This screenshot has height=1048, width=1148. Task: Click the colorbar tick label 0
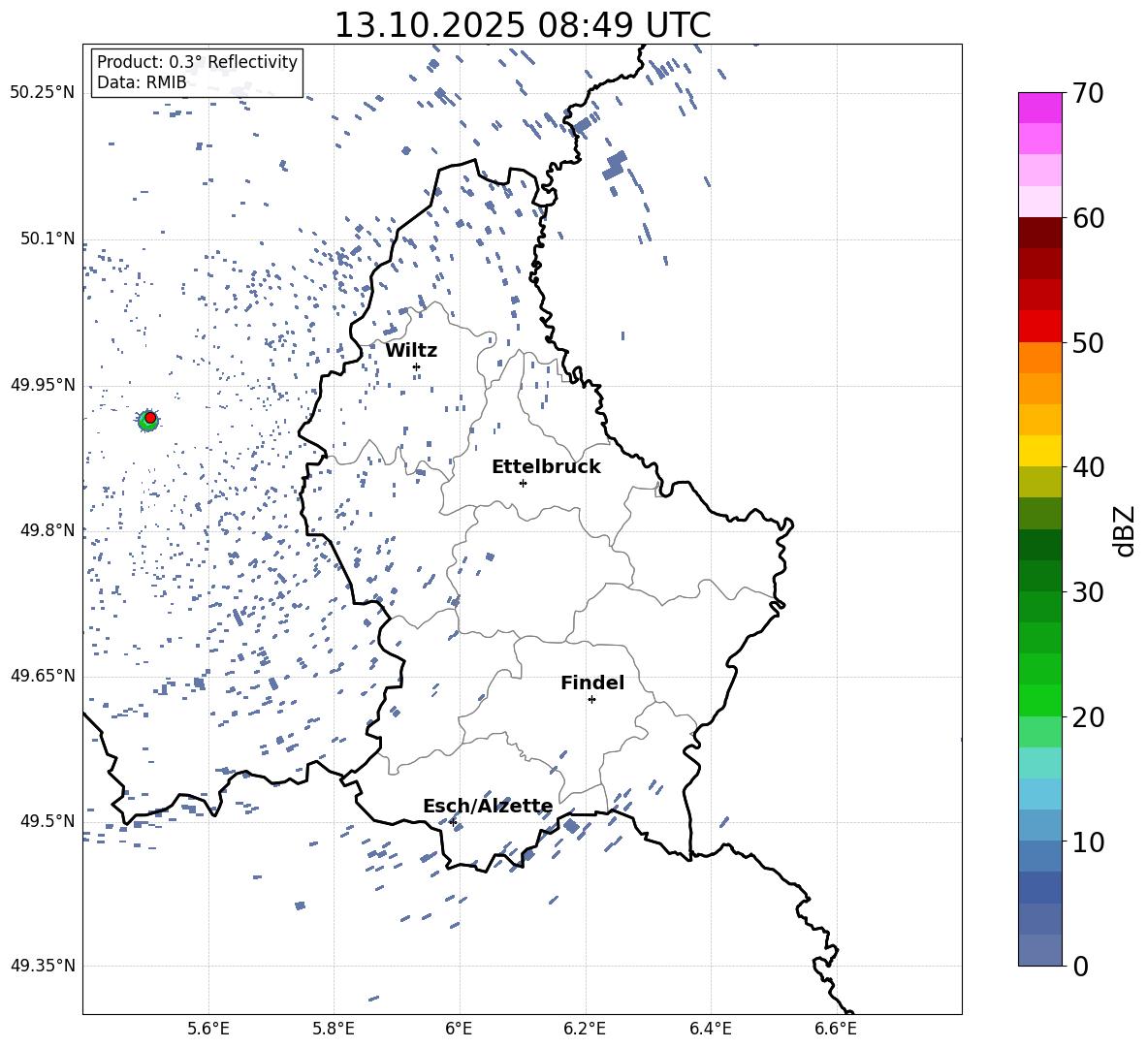(x=1081, y=966)
